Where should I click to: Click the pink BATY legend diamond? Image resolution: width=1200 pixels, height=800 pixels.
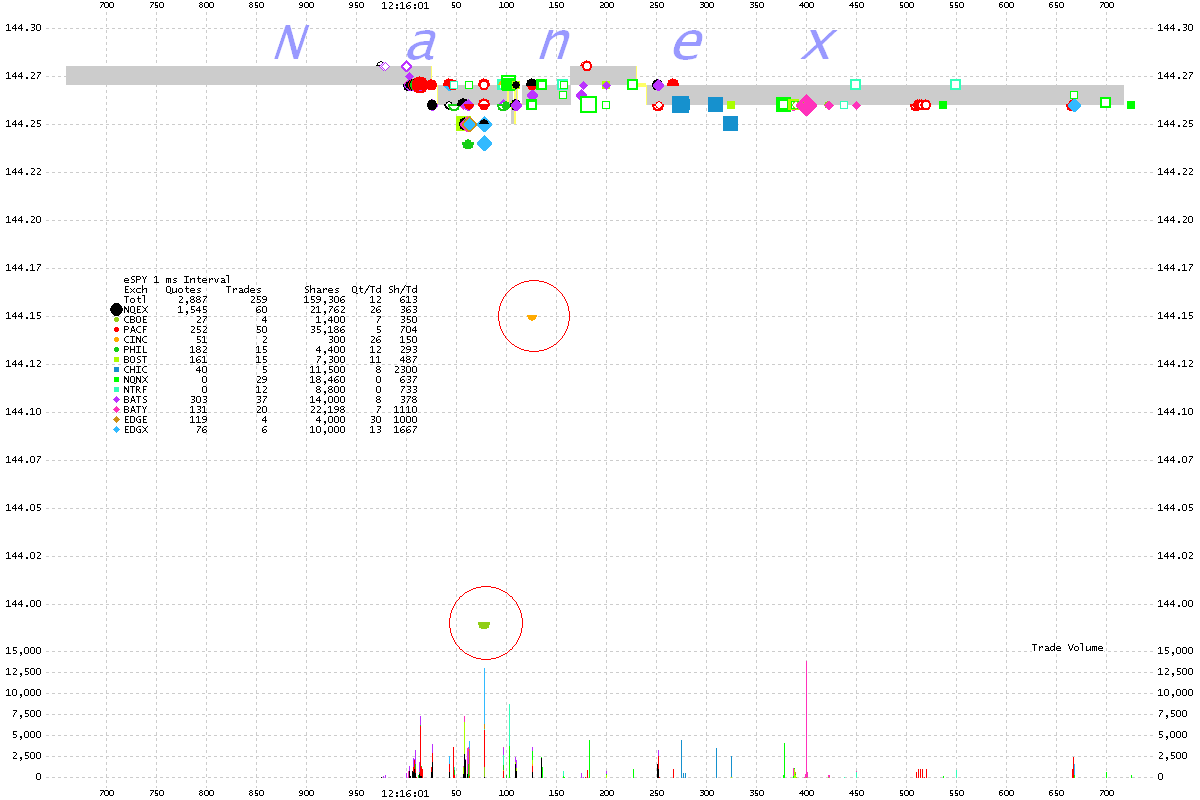click(x=117, y=409)
